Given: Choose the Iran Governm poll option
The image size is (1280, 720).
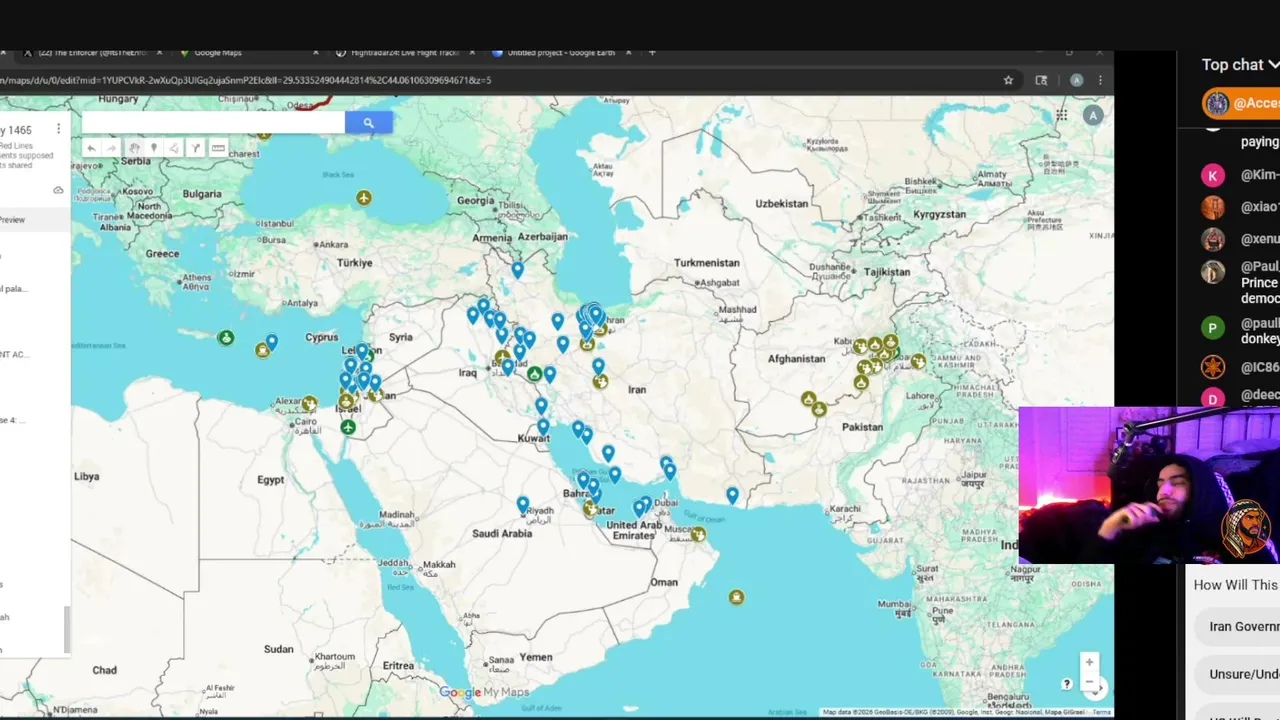Looking at the screenshot, I should pyautogui.click(x=1237, y=626).
